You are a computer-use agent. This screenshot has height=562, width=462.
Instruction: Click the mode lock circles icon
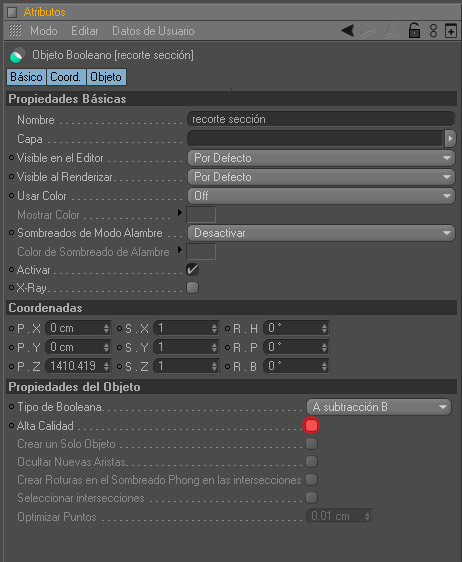coord(433,31)
